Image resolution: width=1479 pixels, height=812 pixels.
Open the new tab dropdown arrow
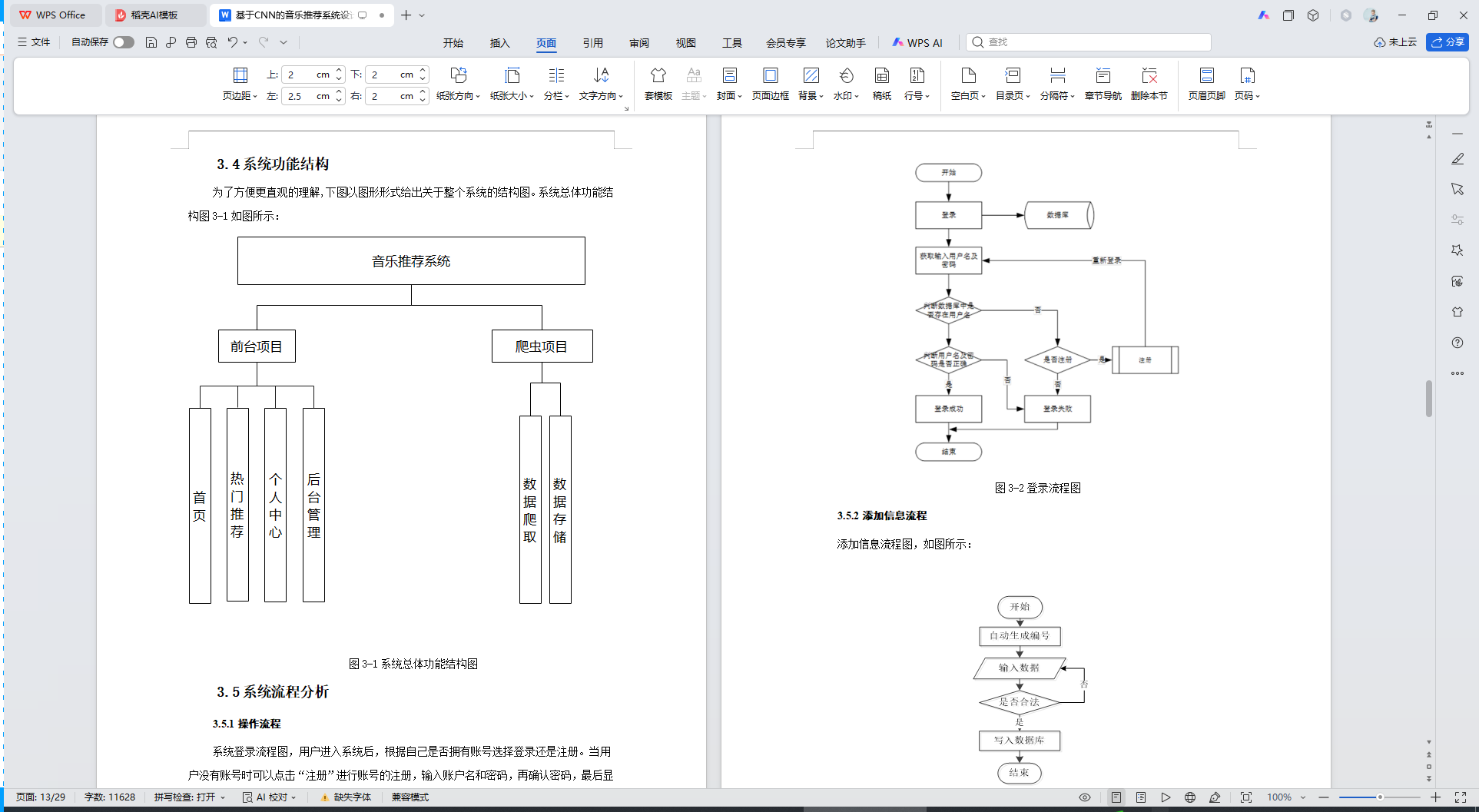[x=422, y=15]
